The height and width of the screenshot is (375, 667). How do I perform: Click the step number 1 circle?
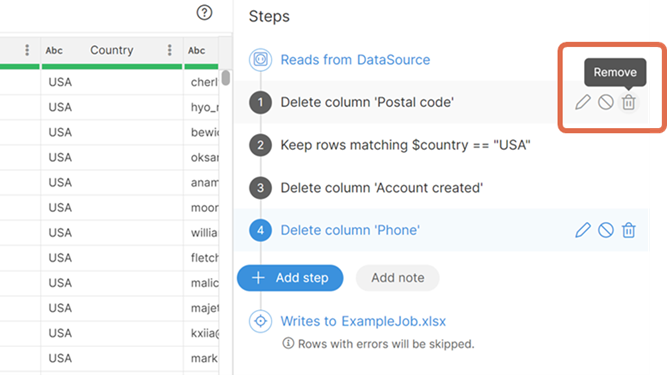[260, 102]
